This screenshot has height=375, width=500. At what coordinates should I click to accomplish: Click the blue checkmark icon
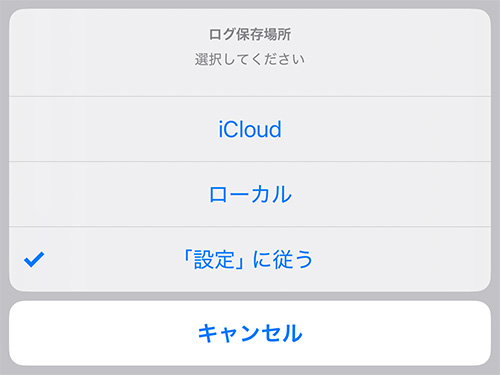34,259
